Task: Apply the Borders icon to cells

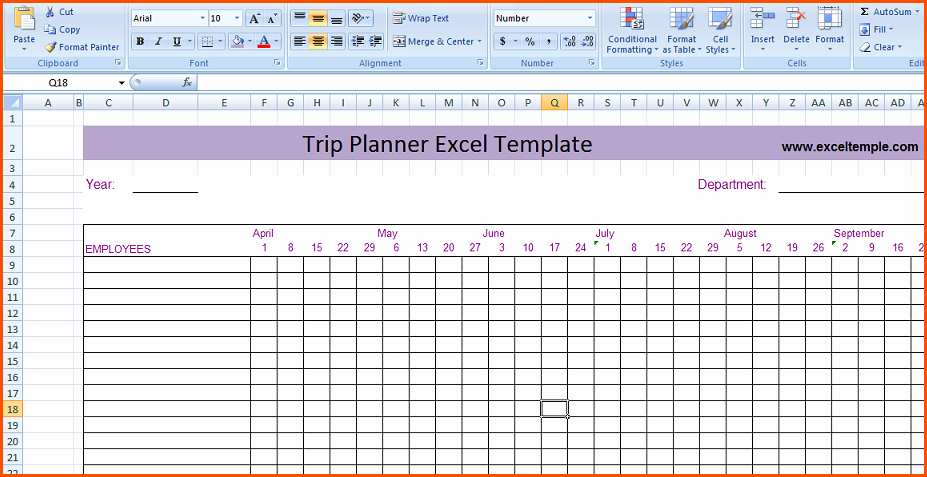Action: [x=207, y=41]
